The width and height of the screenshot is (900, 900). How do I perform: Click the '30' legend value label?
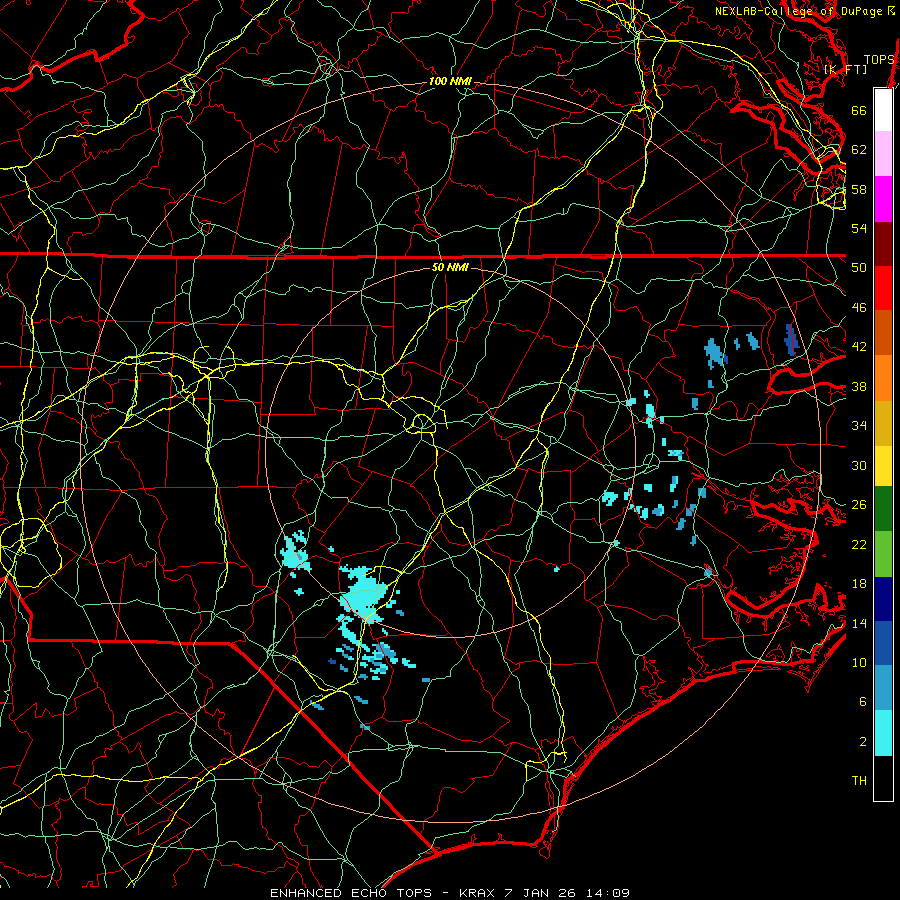tap(859, 465)
